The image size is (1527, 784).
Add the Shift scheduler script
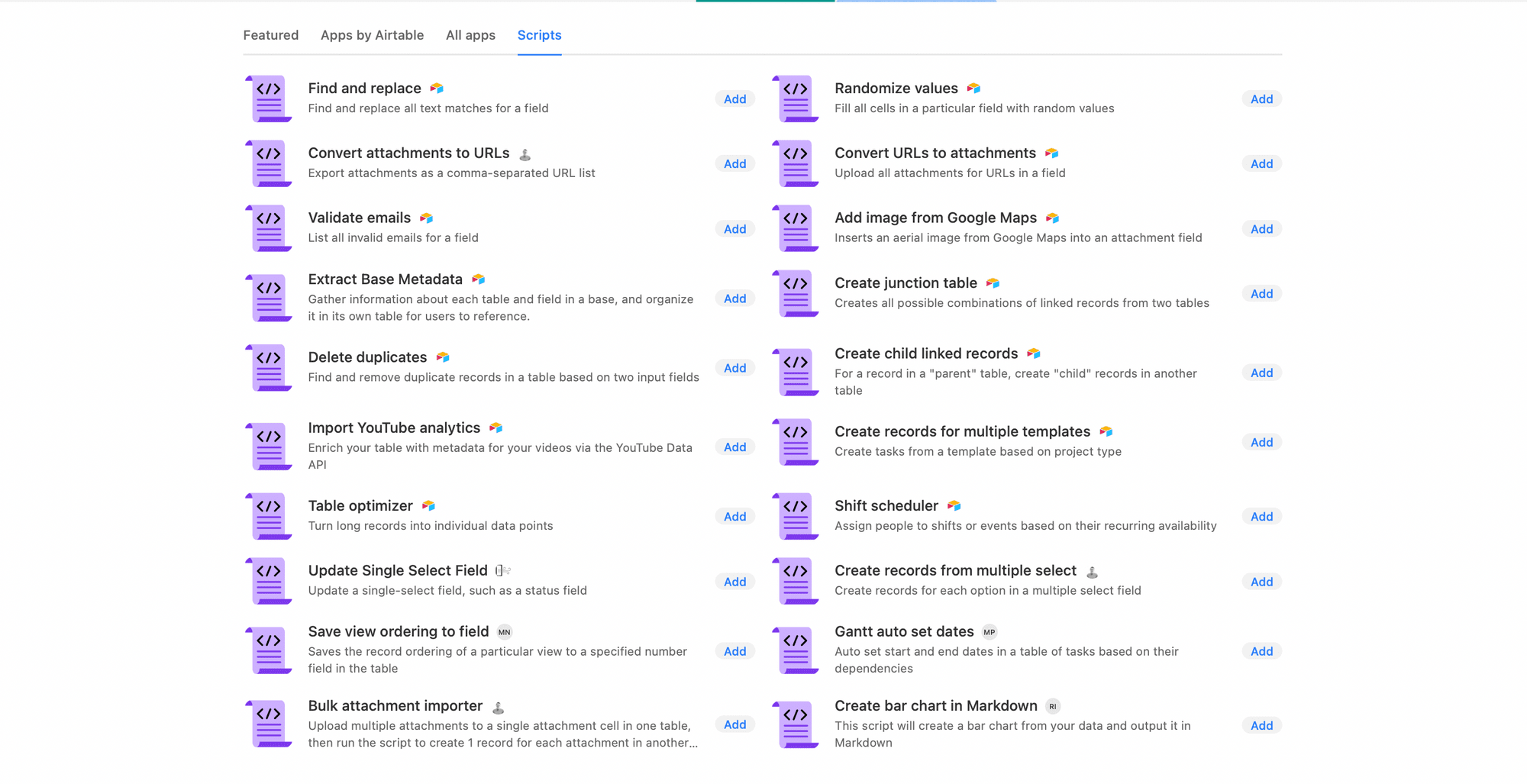(1262, 517)
